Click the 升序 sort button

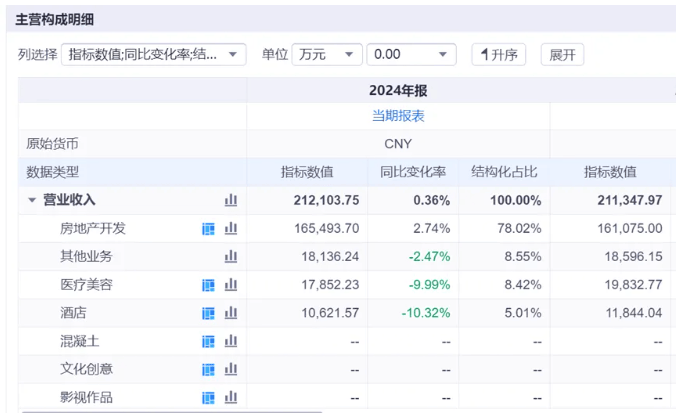(x=499, y=55)
